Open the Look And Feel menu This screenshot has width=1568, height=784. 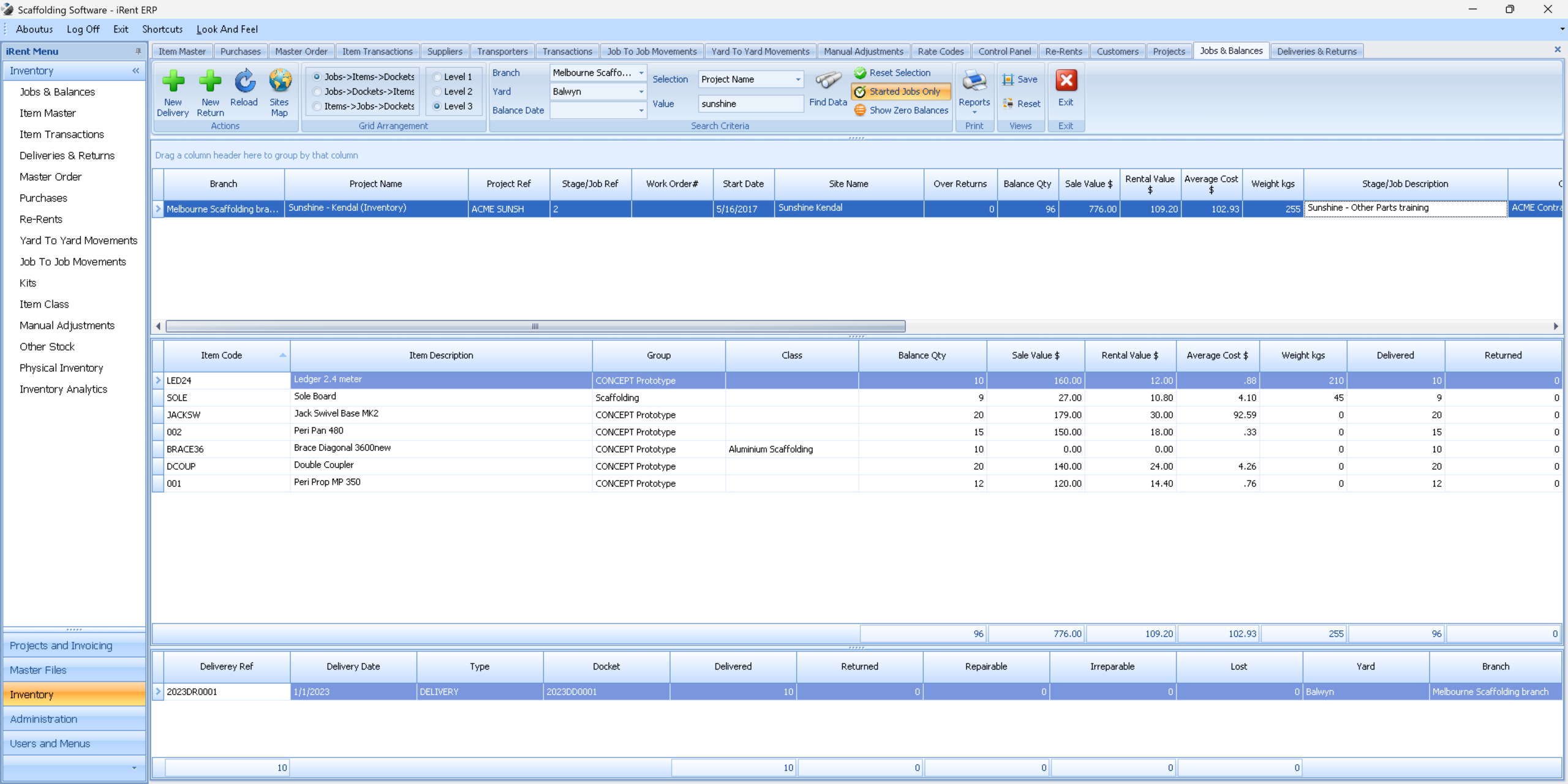tap(227, 29)
